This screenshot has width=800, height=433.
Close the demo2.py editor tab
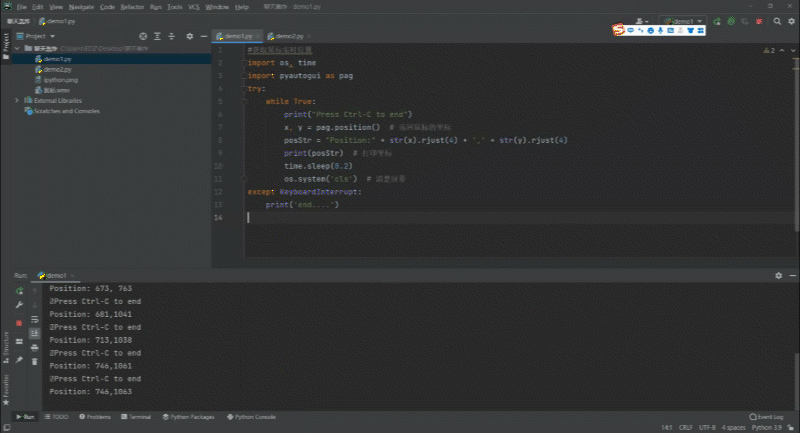click(309, 36)
